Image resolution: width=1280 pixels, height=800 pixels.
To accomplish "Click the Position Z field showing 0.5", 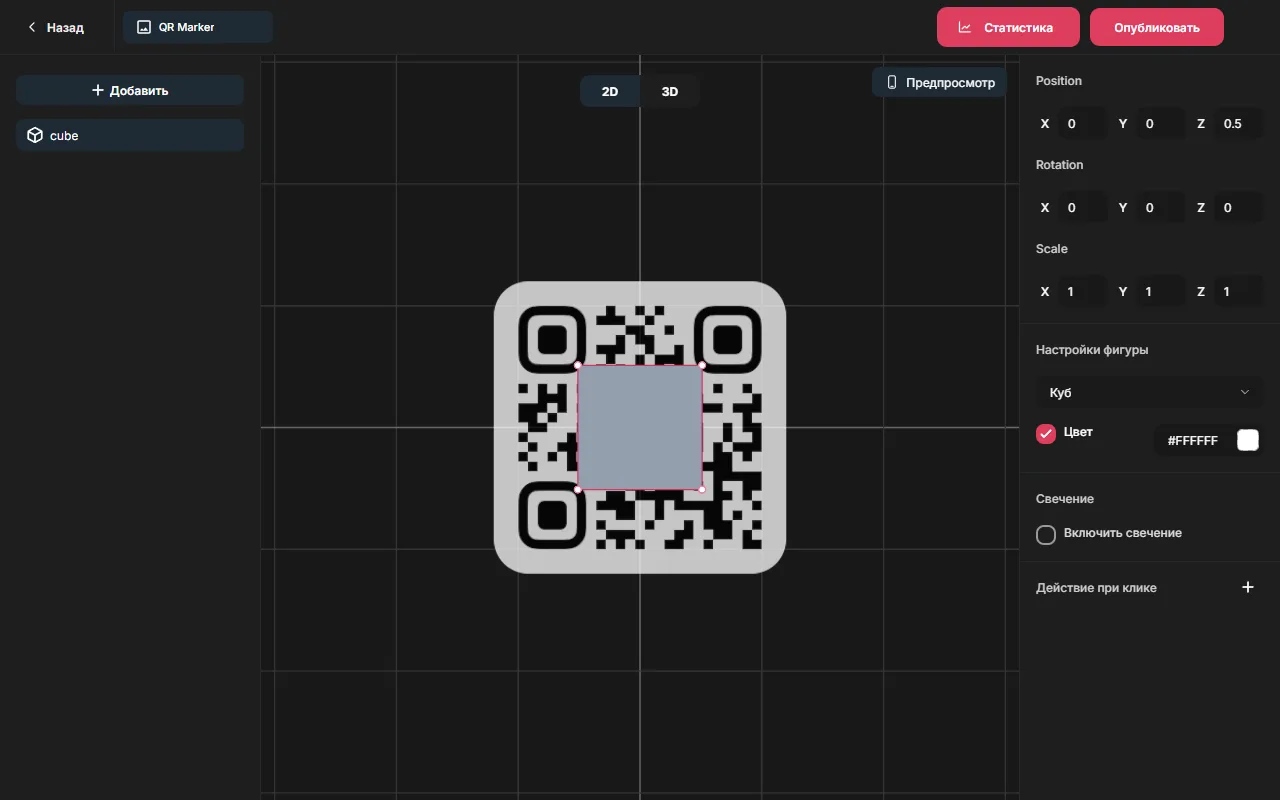I will click(1239, 124).
